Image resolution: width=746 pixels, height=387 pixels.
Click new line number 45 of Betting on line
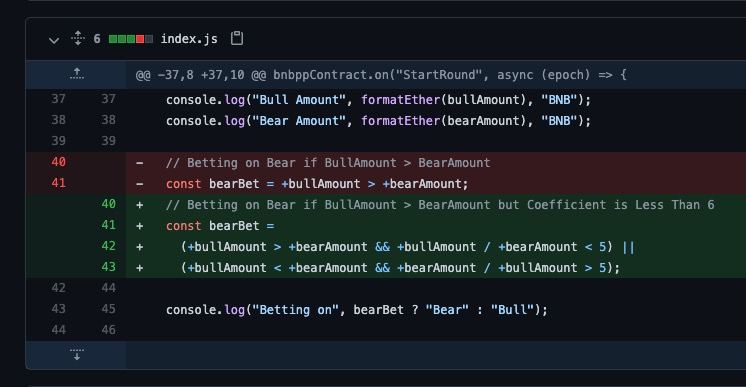[x=108, y=308]
